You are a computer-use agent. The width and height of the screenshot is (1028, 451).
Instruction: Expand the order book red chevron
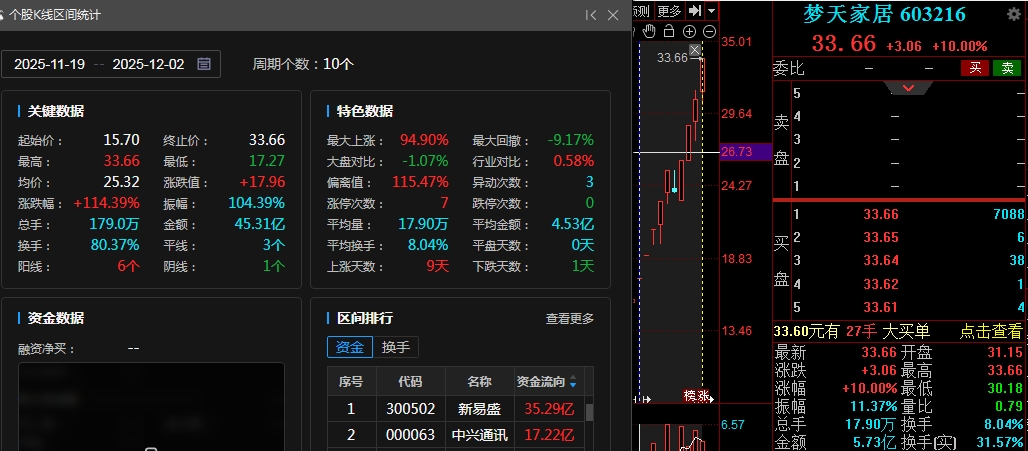pos(908,88)
